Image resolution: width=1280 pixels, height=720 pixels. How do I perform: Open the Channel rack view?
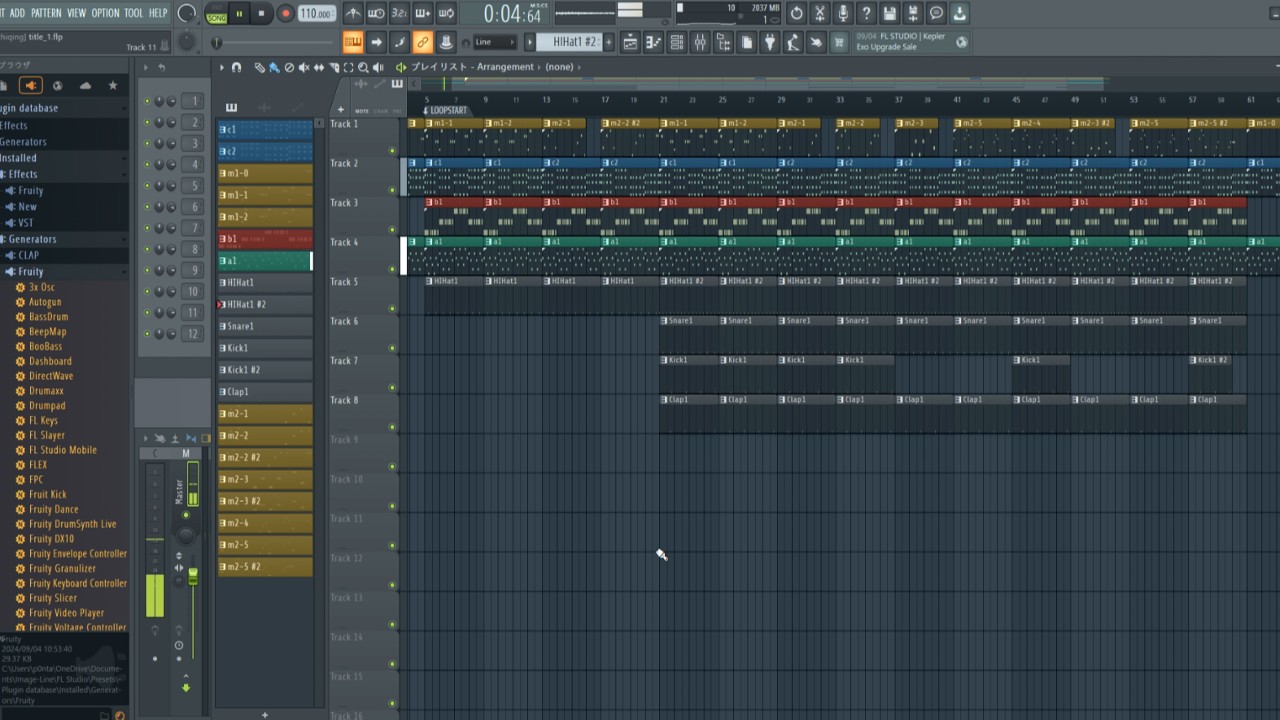pyautogui.click(x=677, y=42)
